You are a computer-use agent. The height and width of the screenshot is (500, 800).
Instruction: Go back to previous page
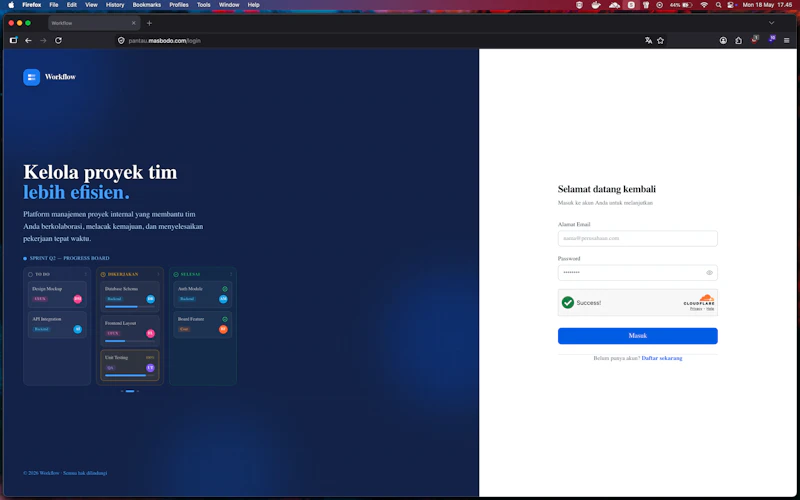[29, 40]
